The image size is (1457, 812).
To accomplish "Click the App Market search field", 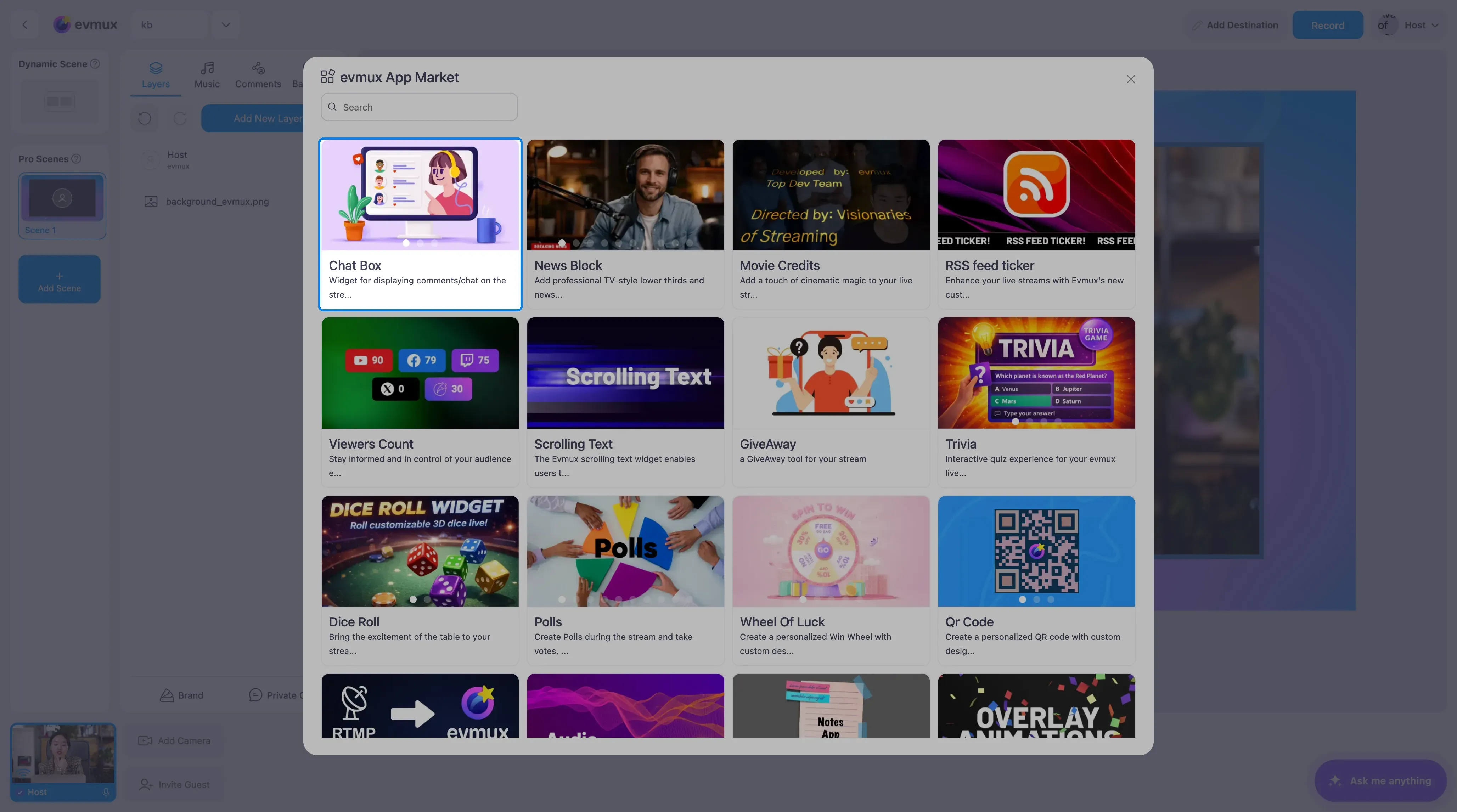I will point(419,107).
